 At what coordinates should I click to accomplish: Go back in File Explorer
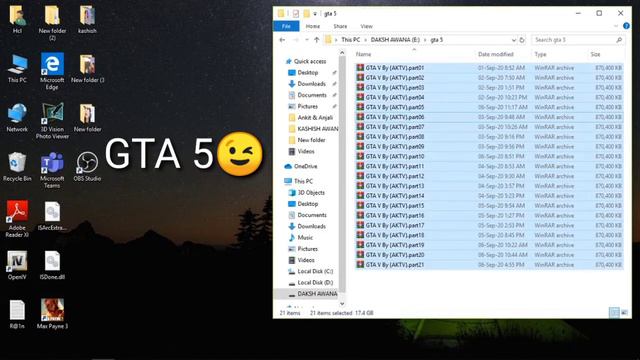point(282,40)
